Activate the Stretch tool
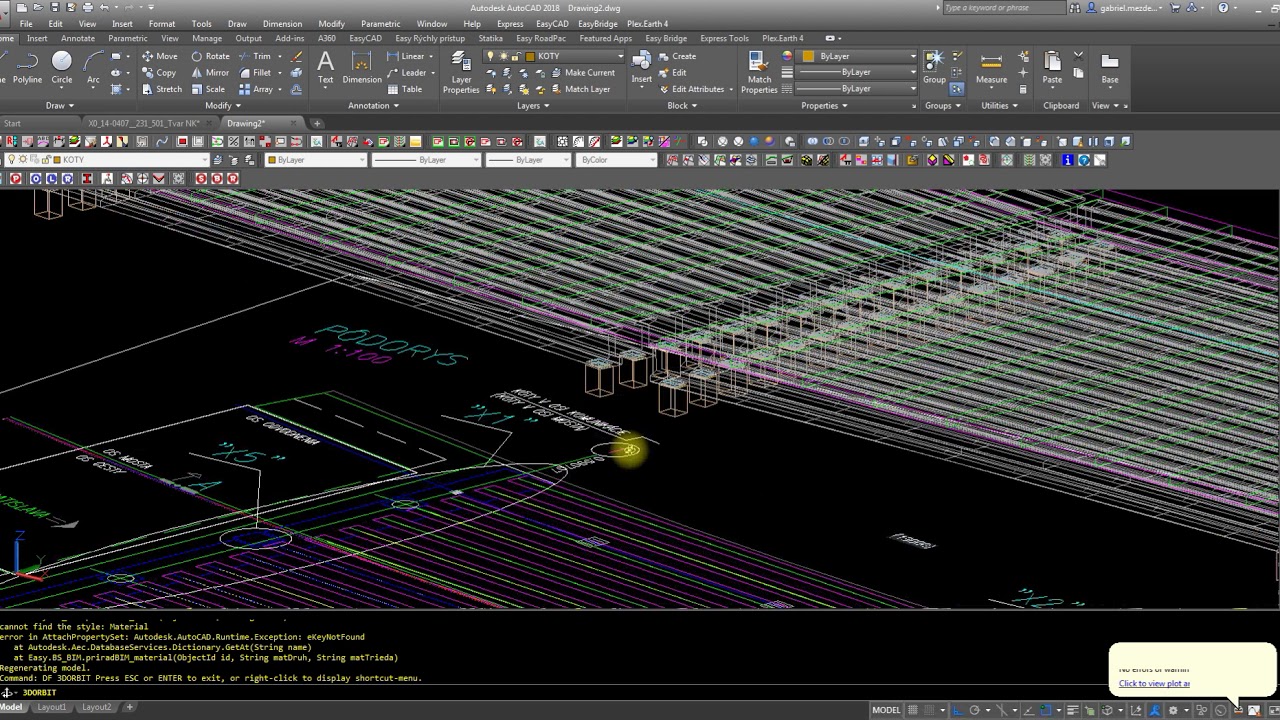This screenshot has height=720, width=1280. [162, 89]
